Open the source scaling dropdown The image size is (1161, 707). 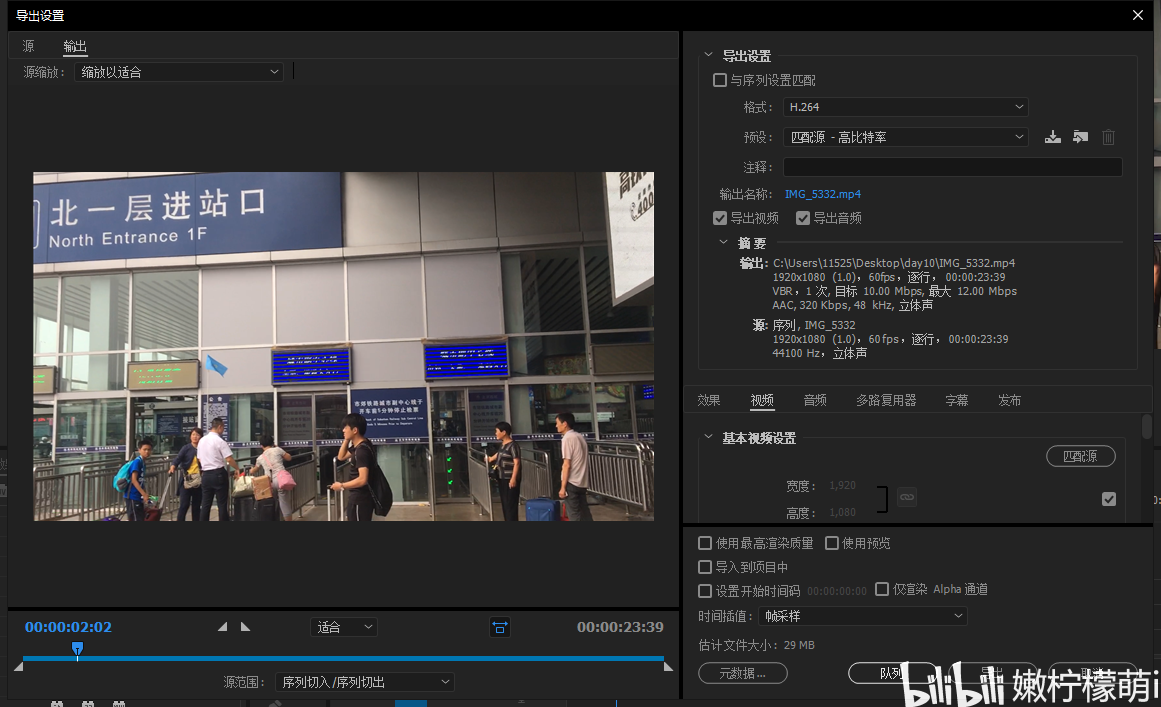point(178,72)
